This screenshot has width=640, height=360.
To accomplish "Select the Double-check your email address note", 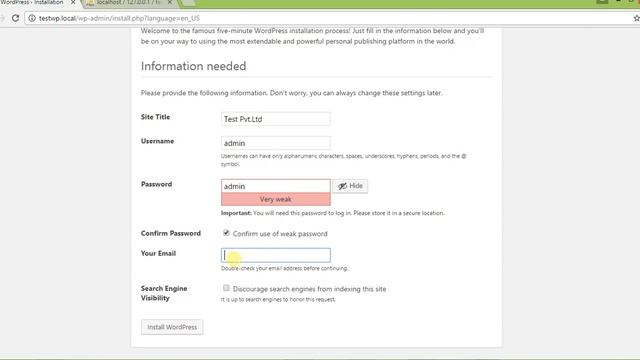I will tap(284, 268).
